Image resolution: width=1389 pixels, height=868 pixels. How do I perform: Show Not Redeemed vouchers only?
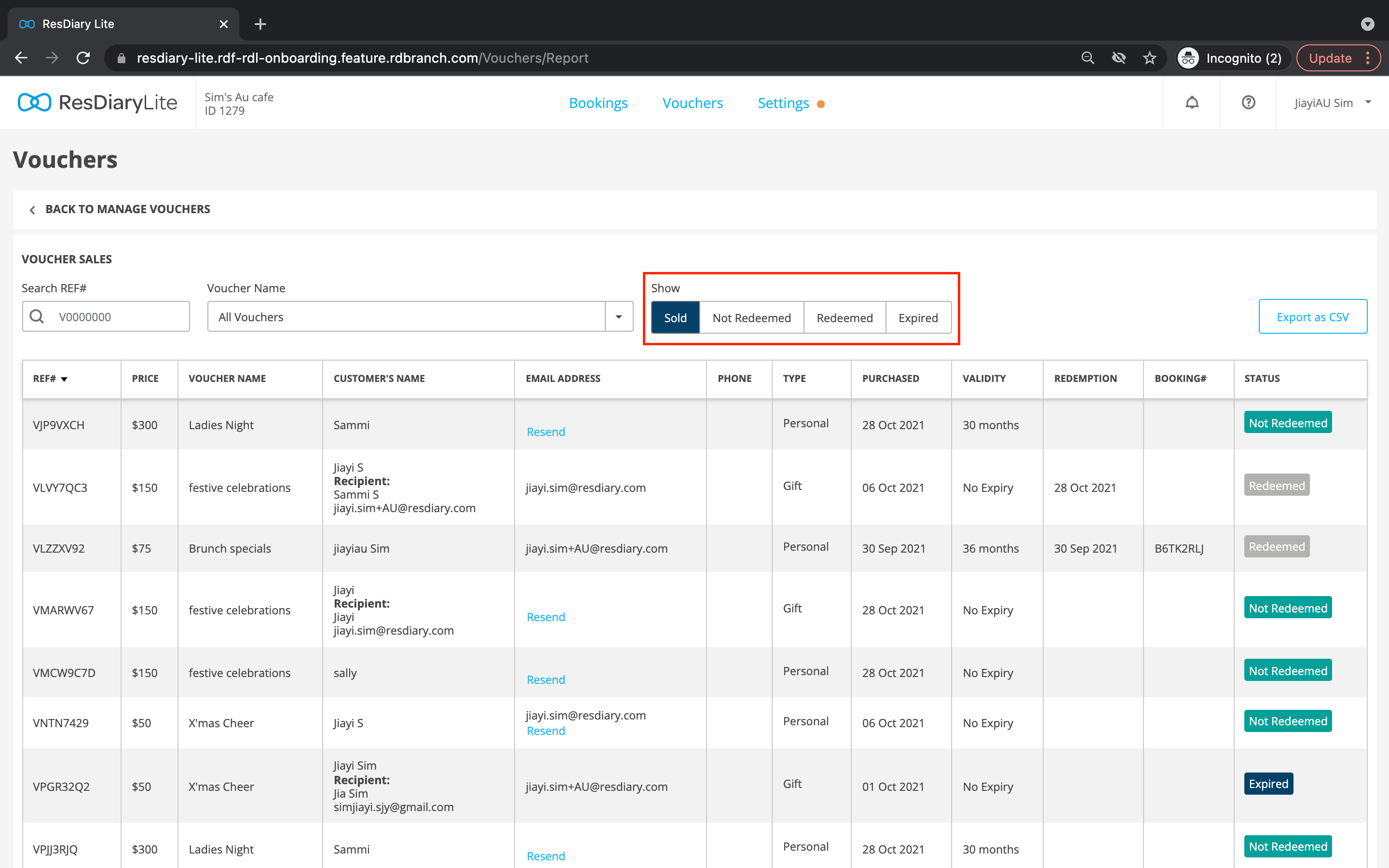751,317
